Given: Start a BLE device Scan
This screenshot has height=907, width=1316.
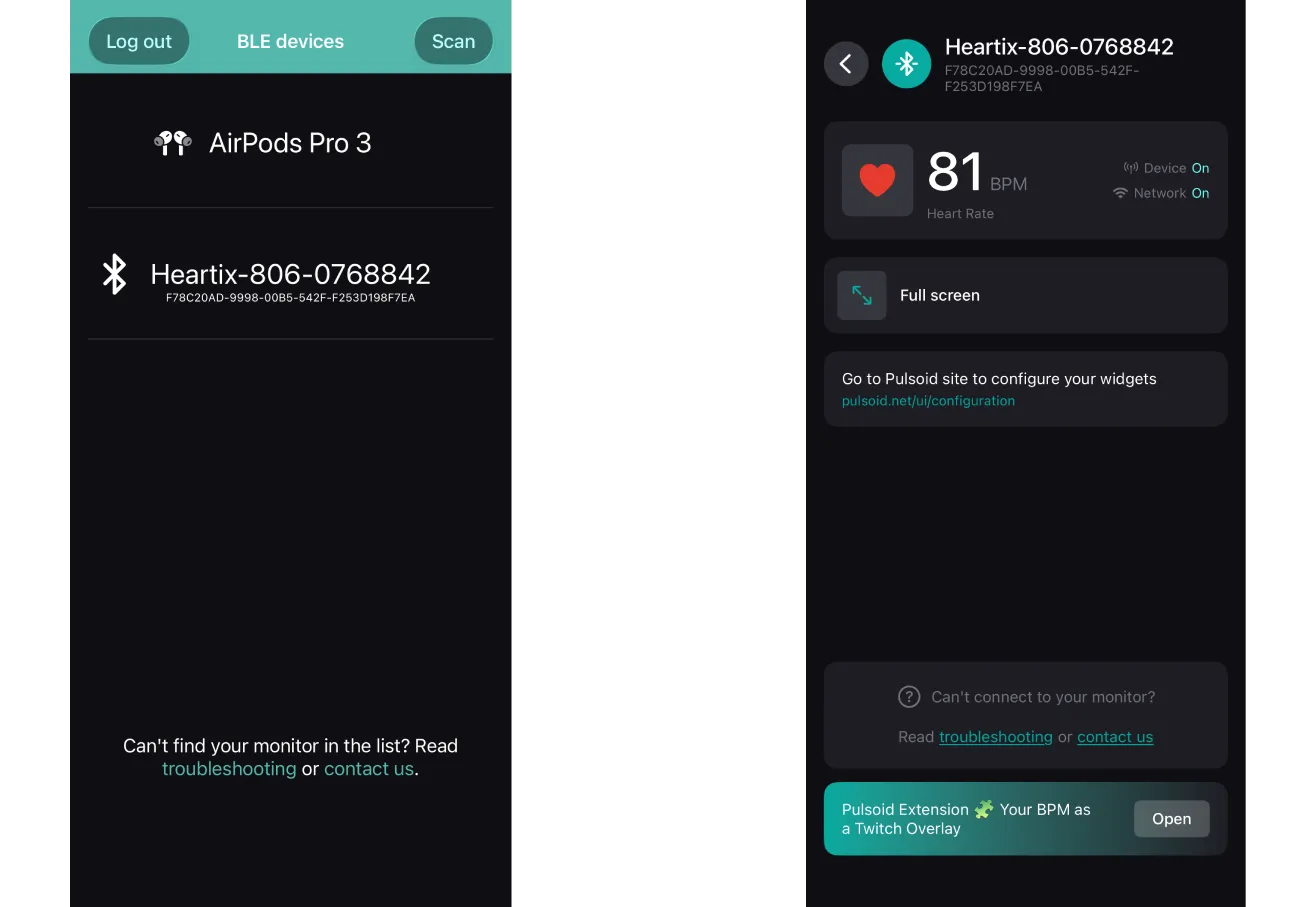Looking at the screenshot, I should (453, 42).
